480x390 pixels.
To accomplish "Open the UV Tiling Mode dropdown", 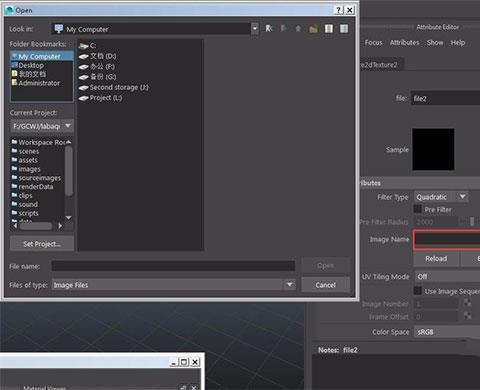I will [447, 276].
